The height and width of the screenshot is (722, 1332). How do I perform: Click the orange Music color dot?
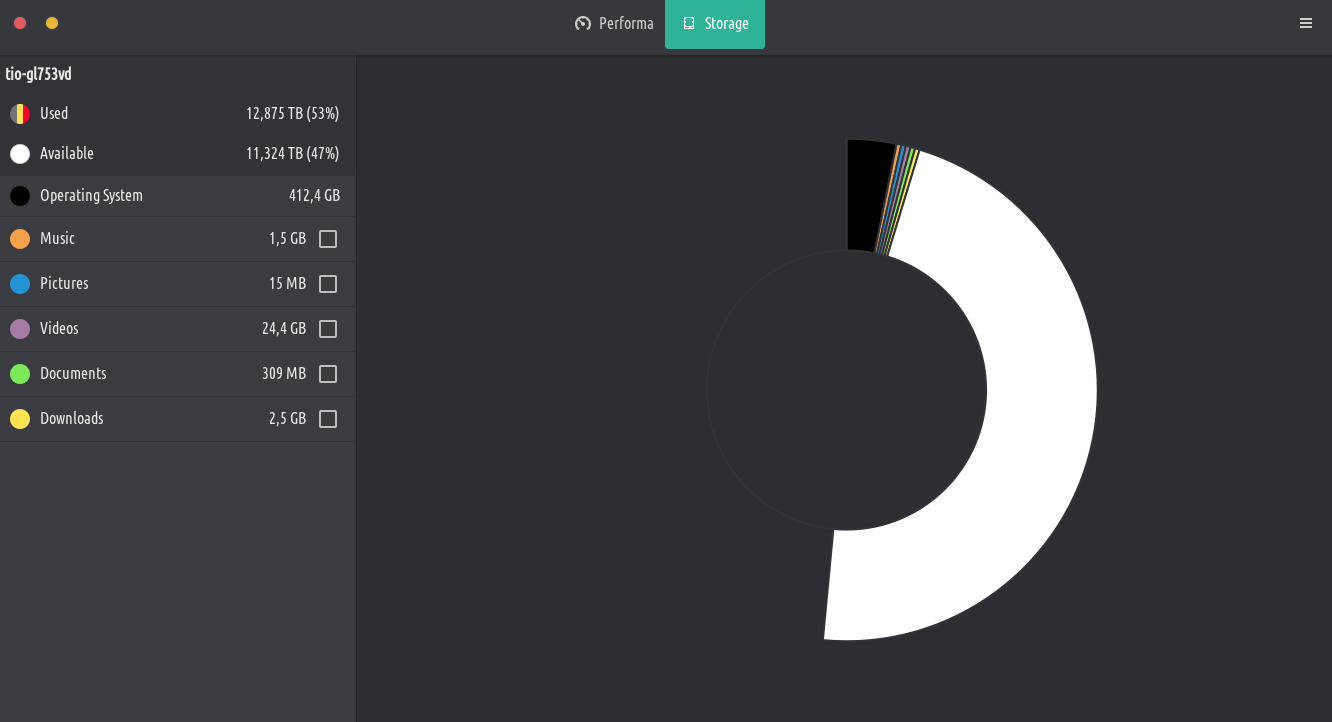[x=20, y=239]
